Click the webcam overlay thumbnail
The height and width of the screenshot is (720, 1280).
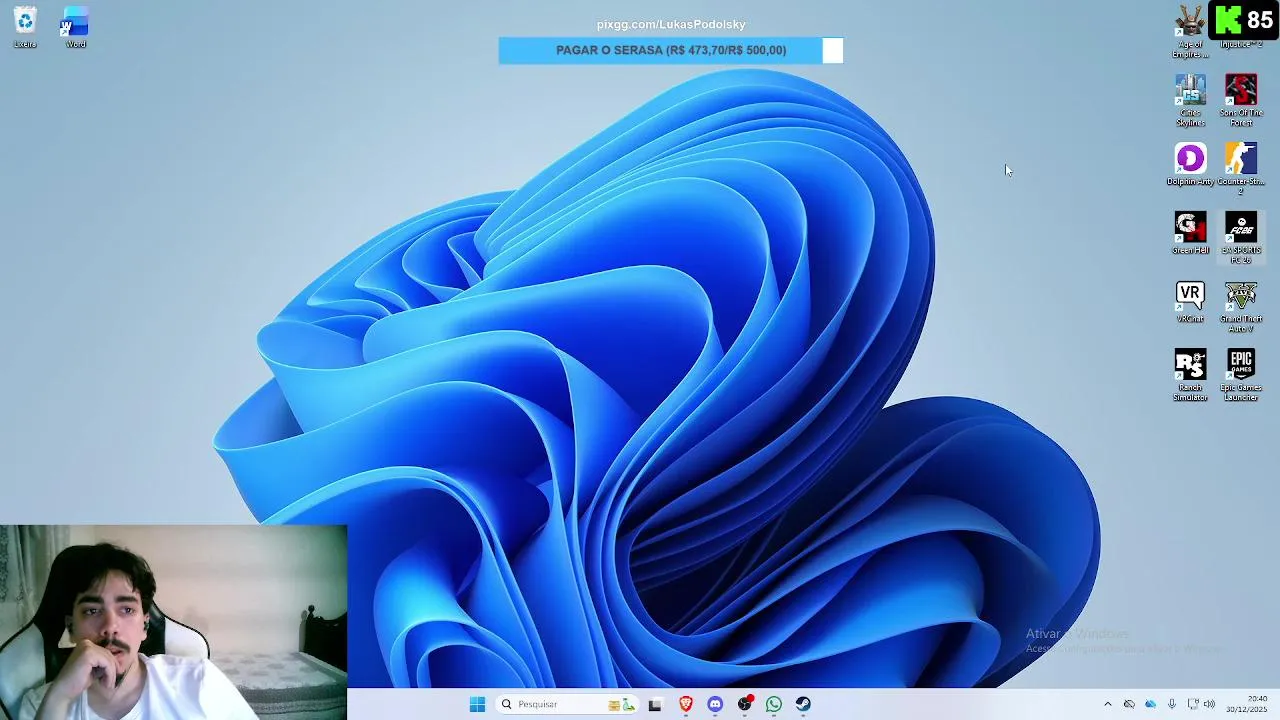[x=173, y=622]
